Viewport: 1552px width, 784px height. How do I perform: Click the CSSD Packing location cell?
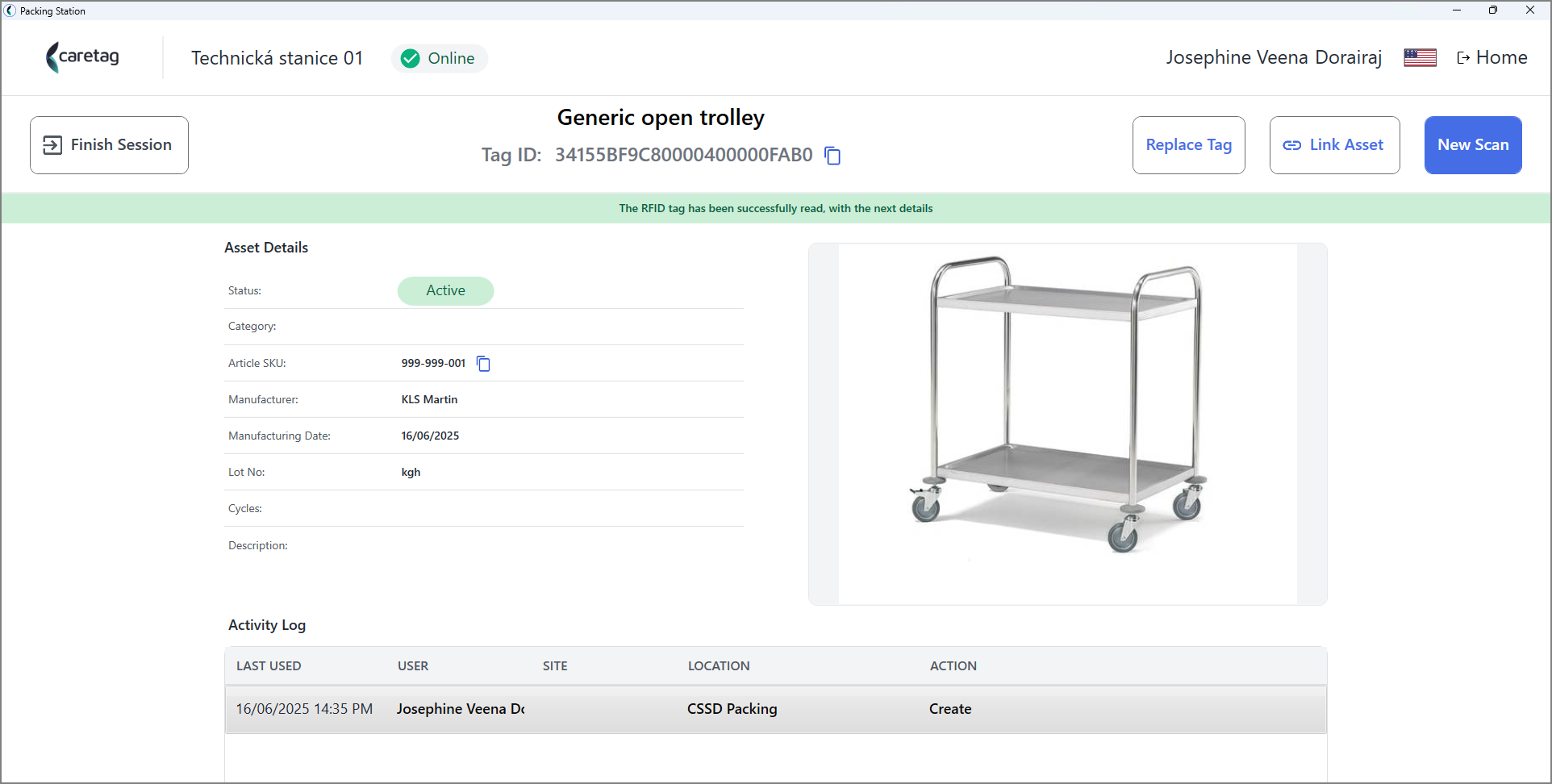click(x=732, y=709)
